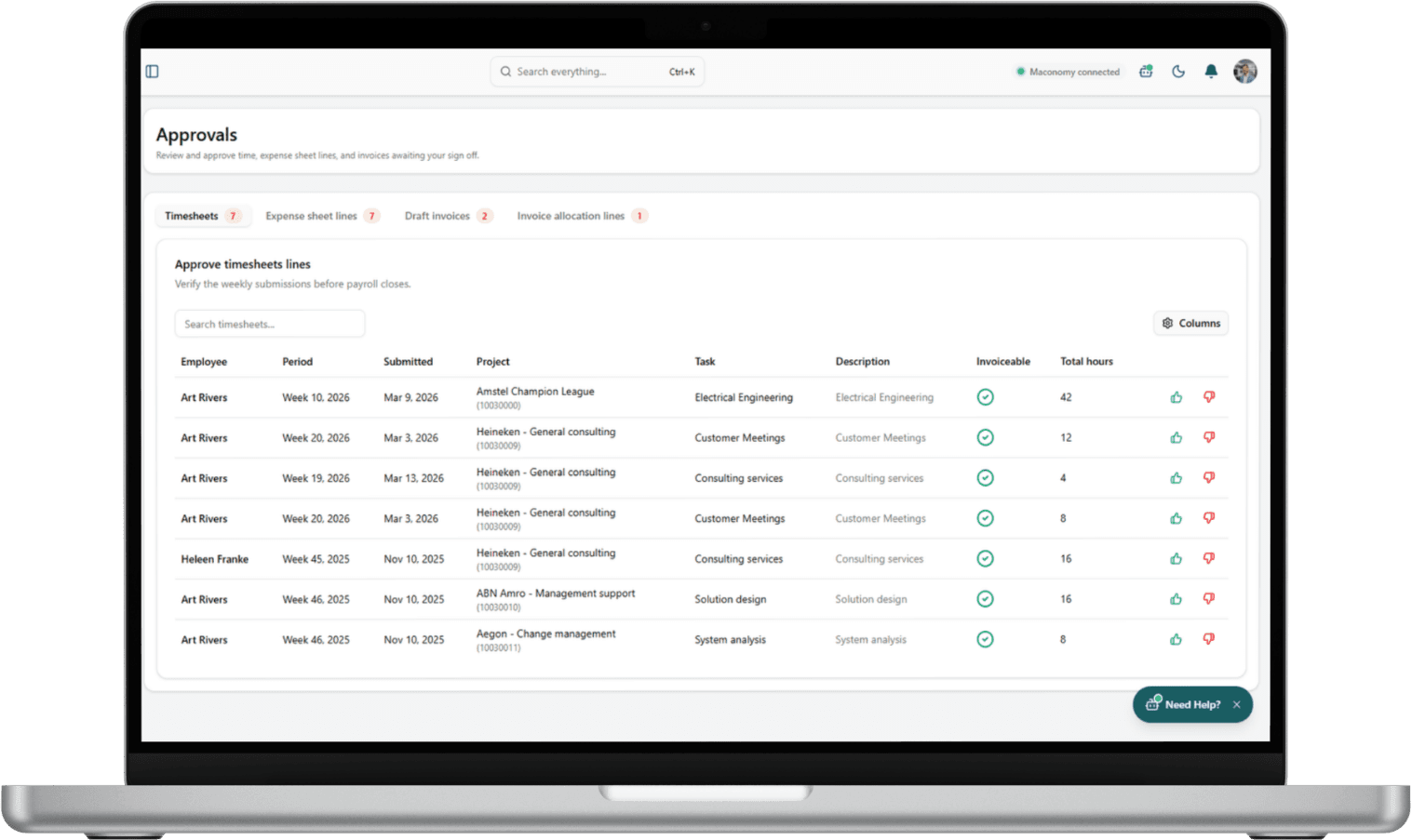The height and width of the screenshot is (840, 1412).
Task: Open your profile avatar menu
Action: click(x=1244, y=72)
